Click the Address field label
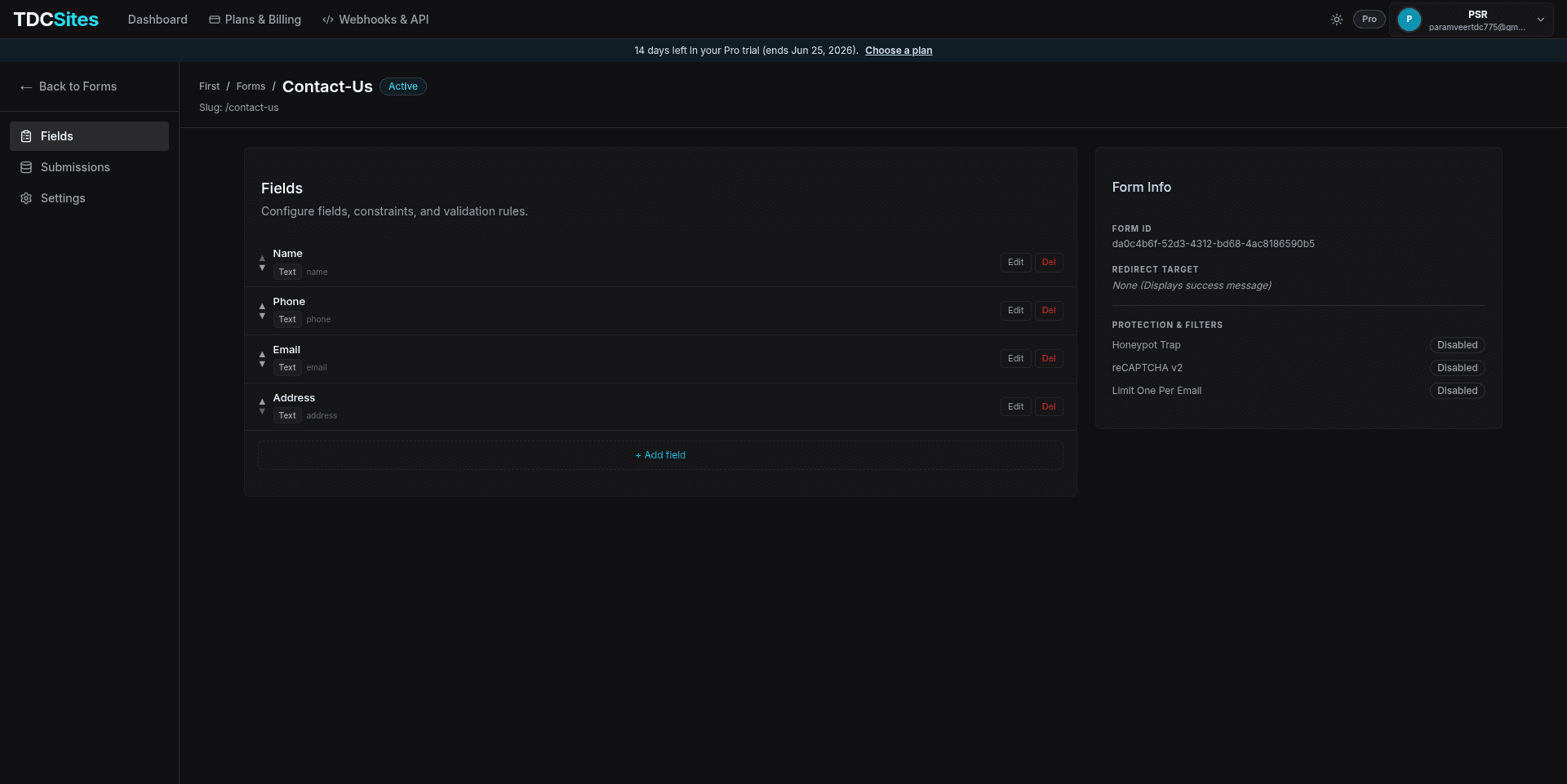This screenshot has width=1567, height=784. click(x=294, y=398)
